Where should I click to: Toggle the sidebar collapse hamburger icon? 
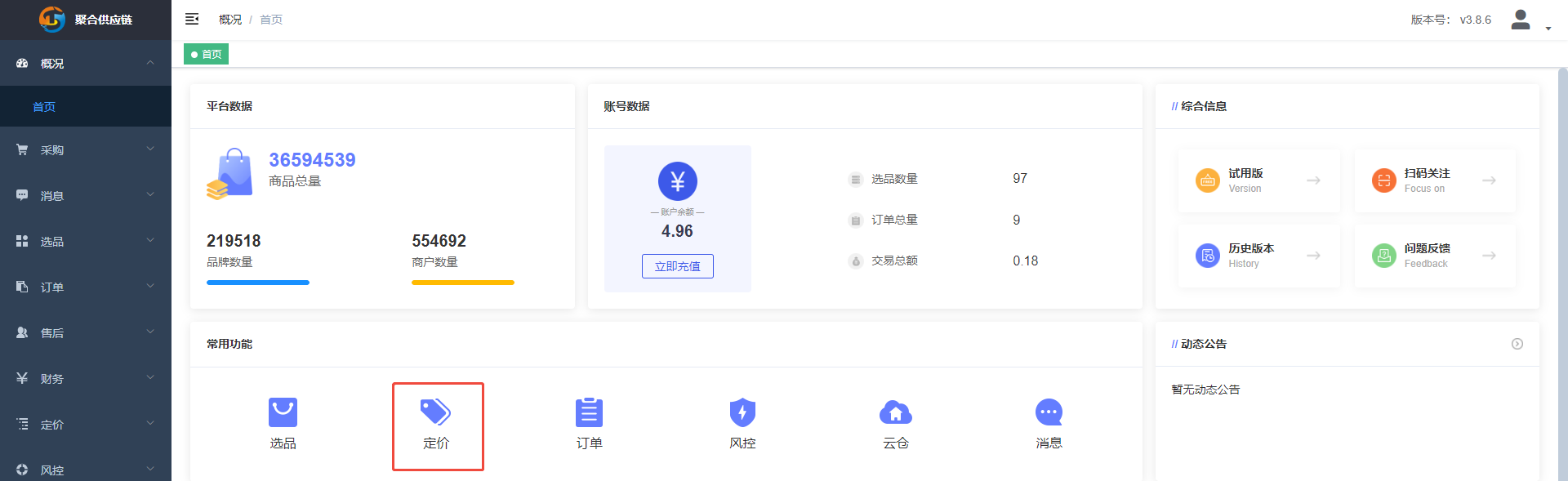click(x=192, y=19)
